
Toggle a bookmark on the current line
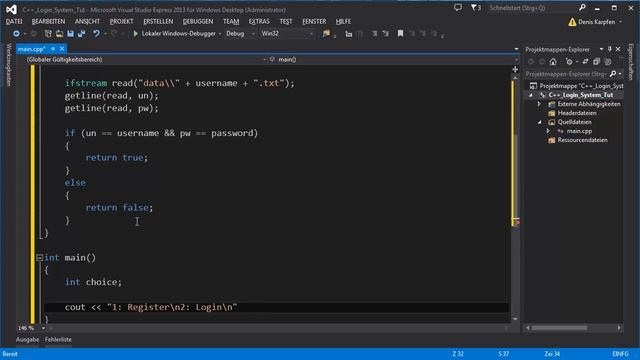pyautogui.click(x=400, y=33)
